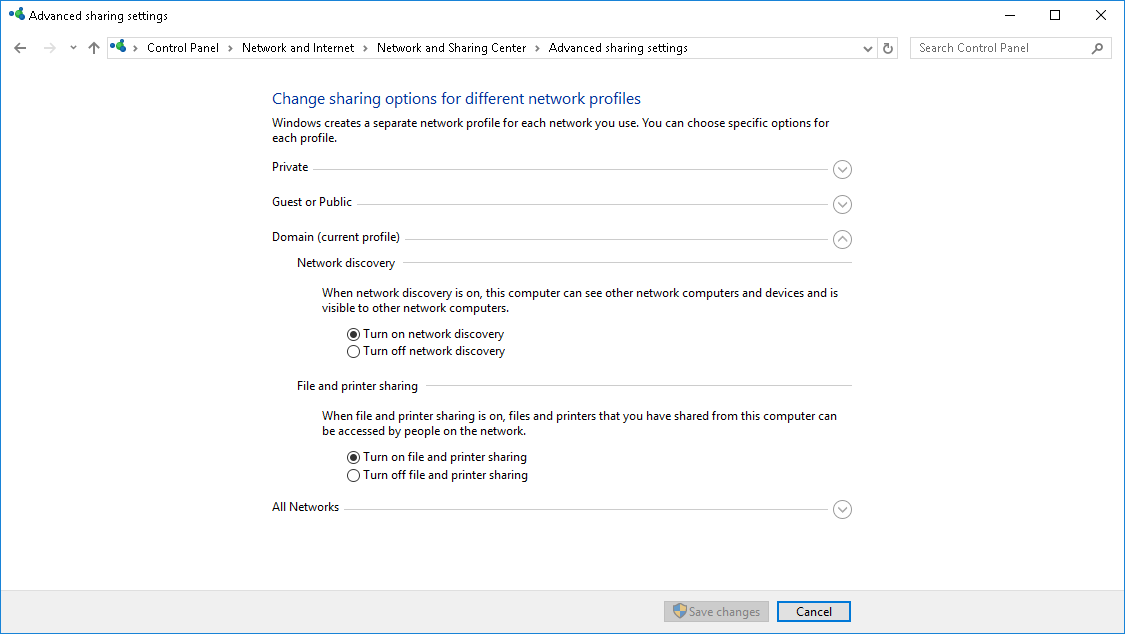This screenshot has height=634, width=1125.
Task: Select Turn off file and printer sharing
Action: point(353,476)
